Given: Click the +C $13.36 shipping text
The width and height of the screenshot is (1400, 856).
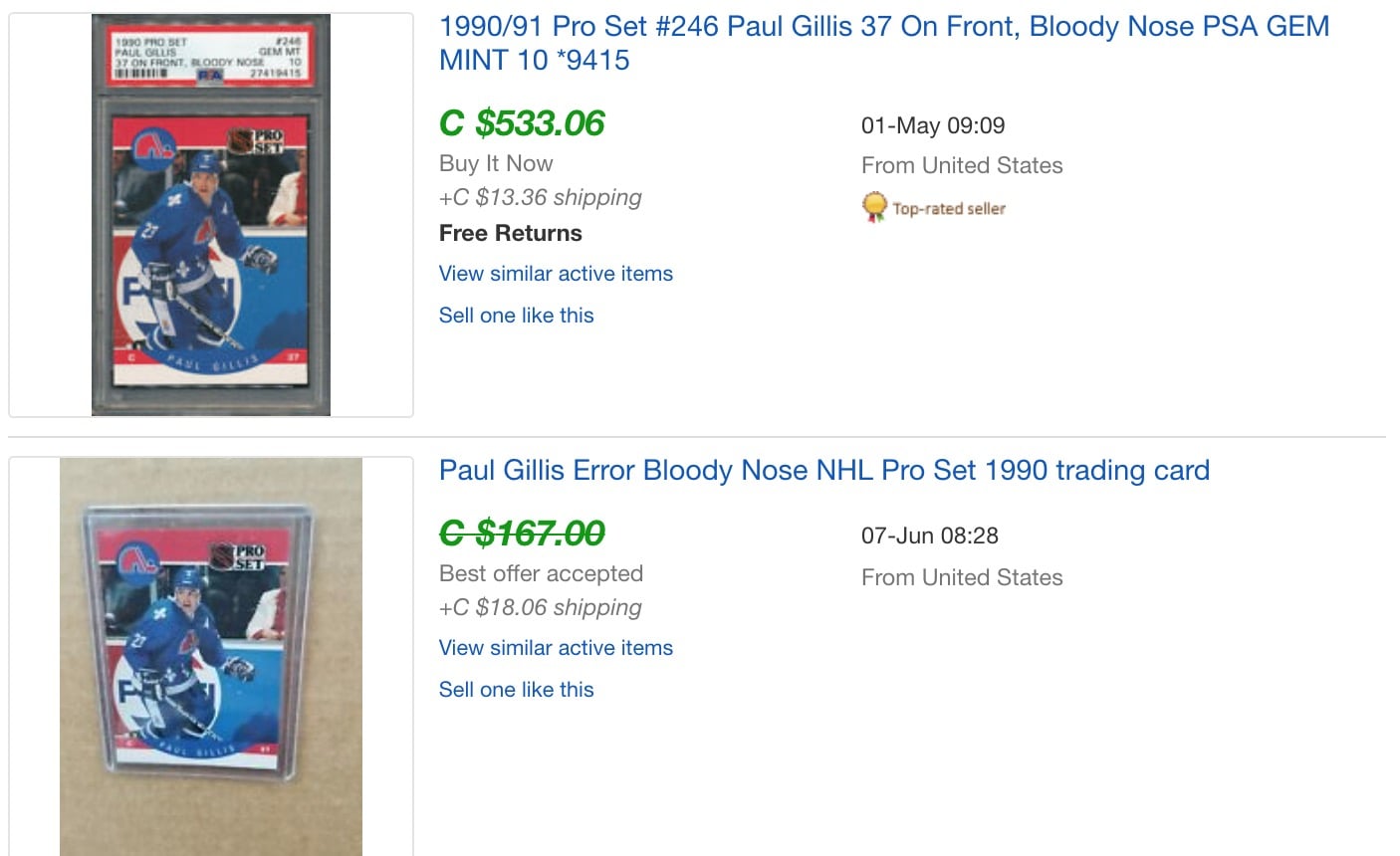Looking at the screenshot, I should 541,197.
